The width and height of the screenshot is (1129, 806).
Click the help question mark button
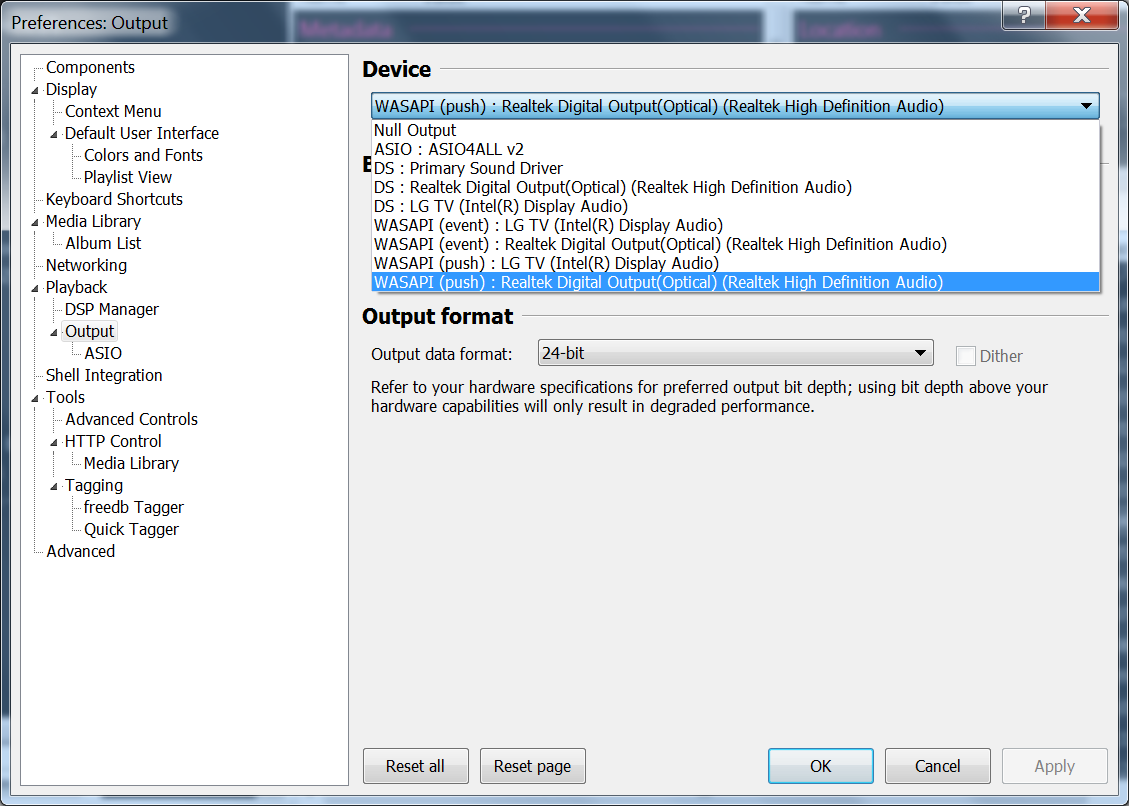click(x=1025, y=17)
